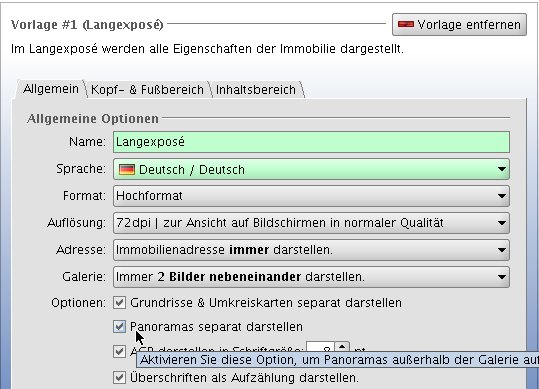Click the spinner up arrow for AGB font size
This screenshot has width=539, height=389.
[342, 347]
